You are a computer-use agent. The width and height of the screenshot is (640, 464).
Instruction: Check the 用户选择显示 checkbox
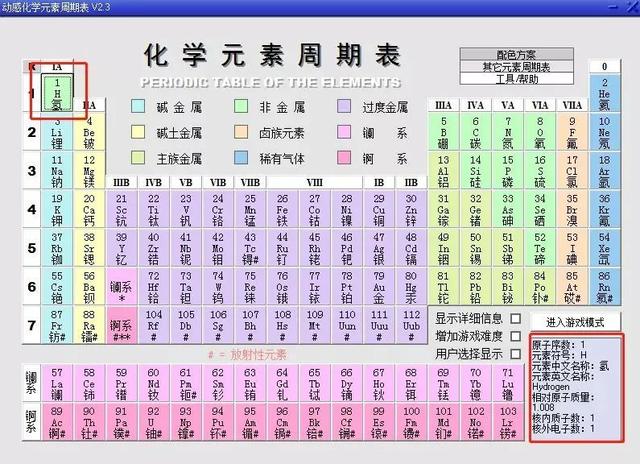click(516, 354)
